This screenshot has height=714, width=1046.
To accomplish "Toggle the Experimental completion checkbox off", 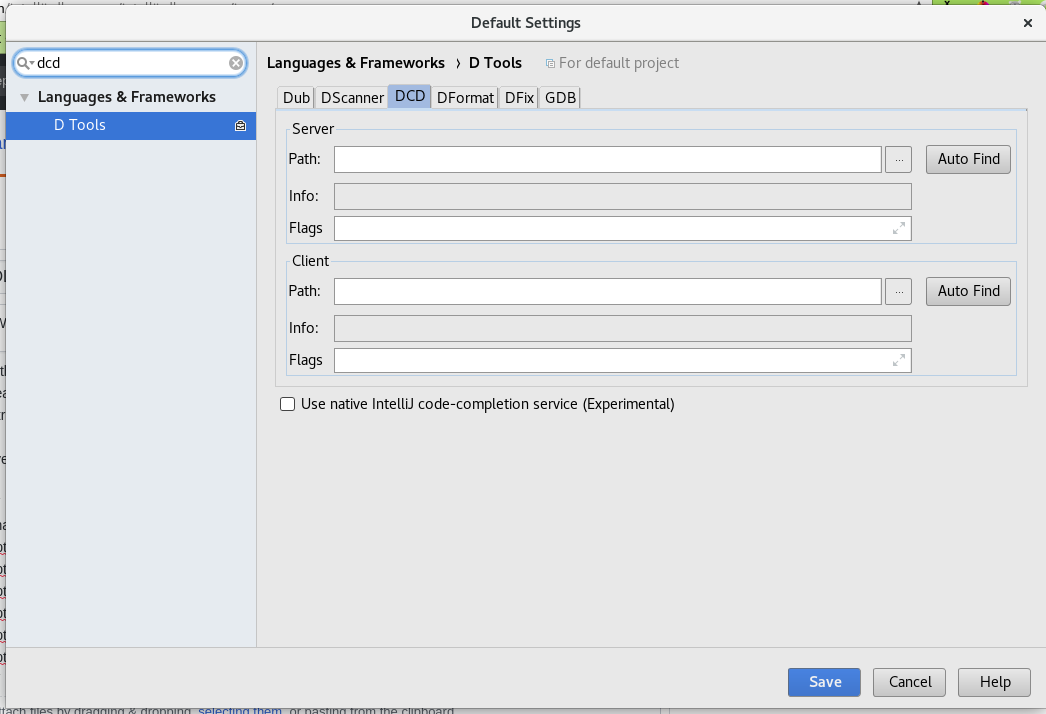I will (287, 404).
